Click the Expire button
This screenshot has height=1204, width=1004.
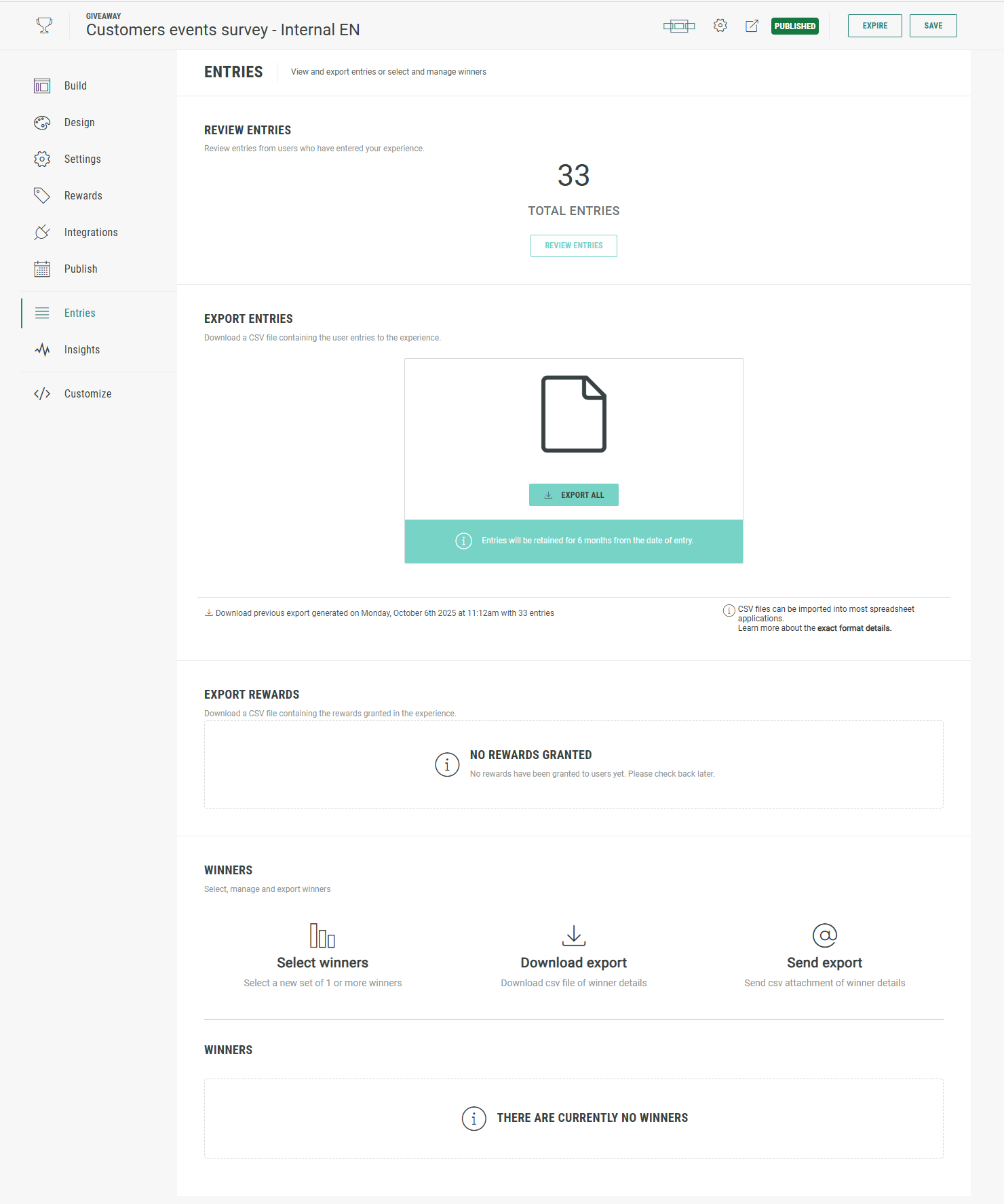coord(874,26)
